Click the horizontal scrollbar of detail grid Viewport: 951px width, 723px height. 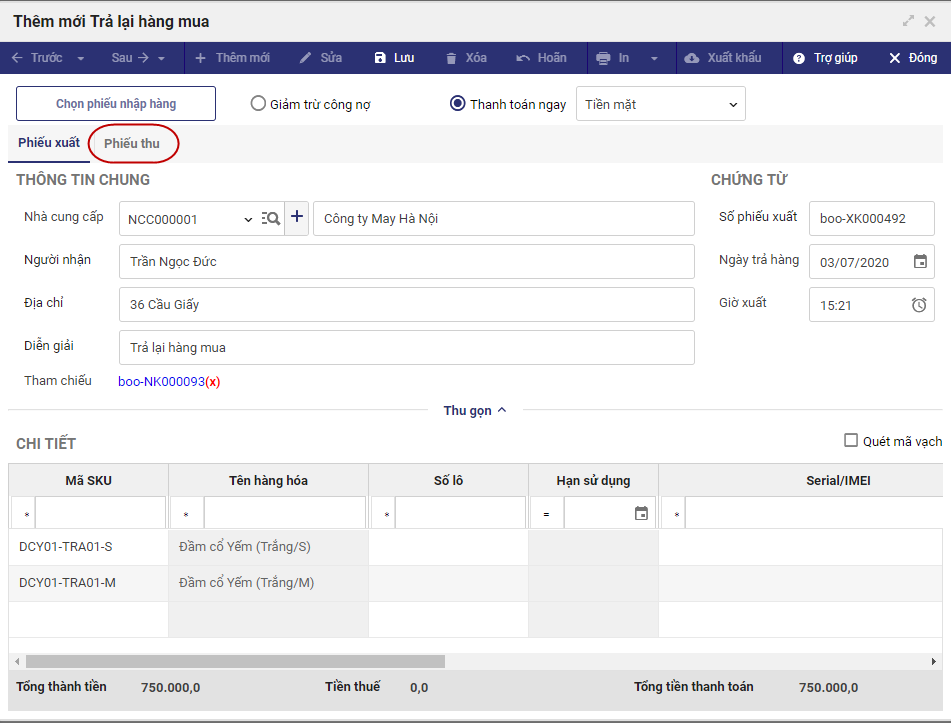coord(235,661)
